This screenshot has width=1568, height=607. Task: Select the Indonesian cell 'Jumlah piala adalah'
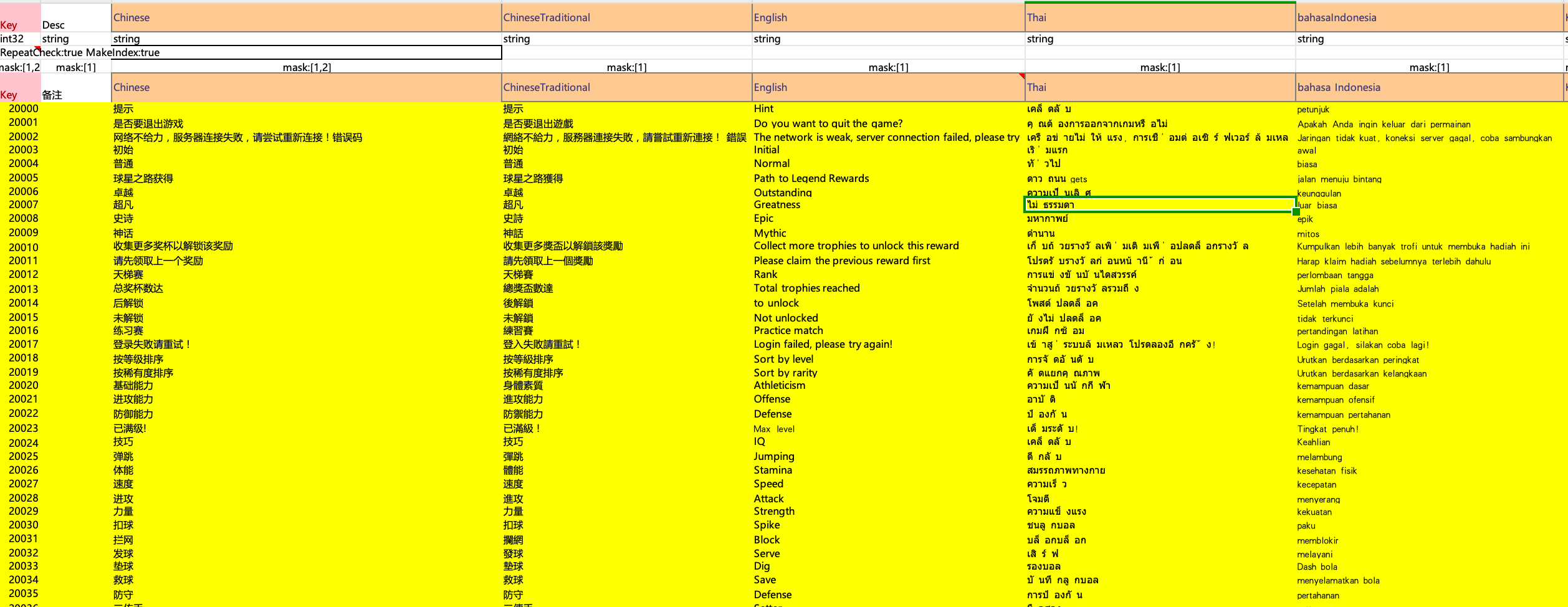tap(1430, 289)
